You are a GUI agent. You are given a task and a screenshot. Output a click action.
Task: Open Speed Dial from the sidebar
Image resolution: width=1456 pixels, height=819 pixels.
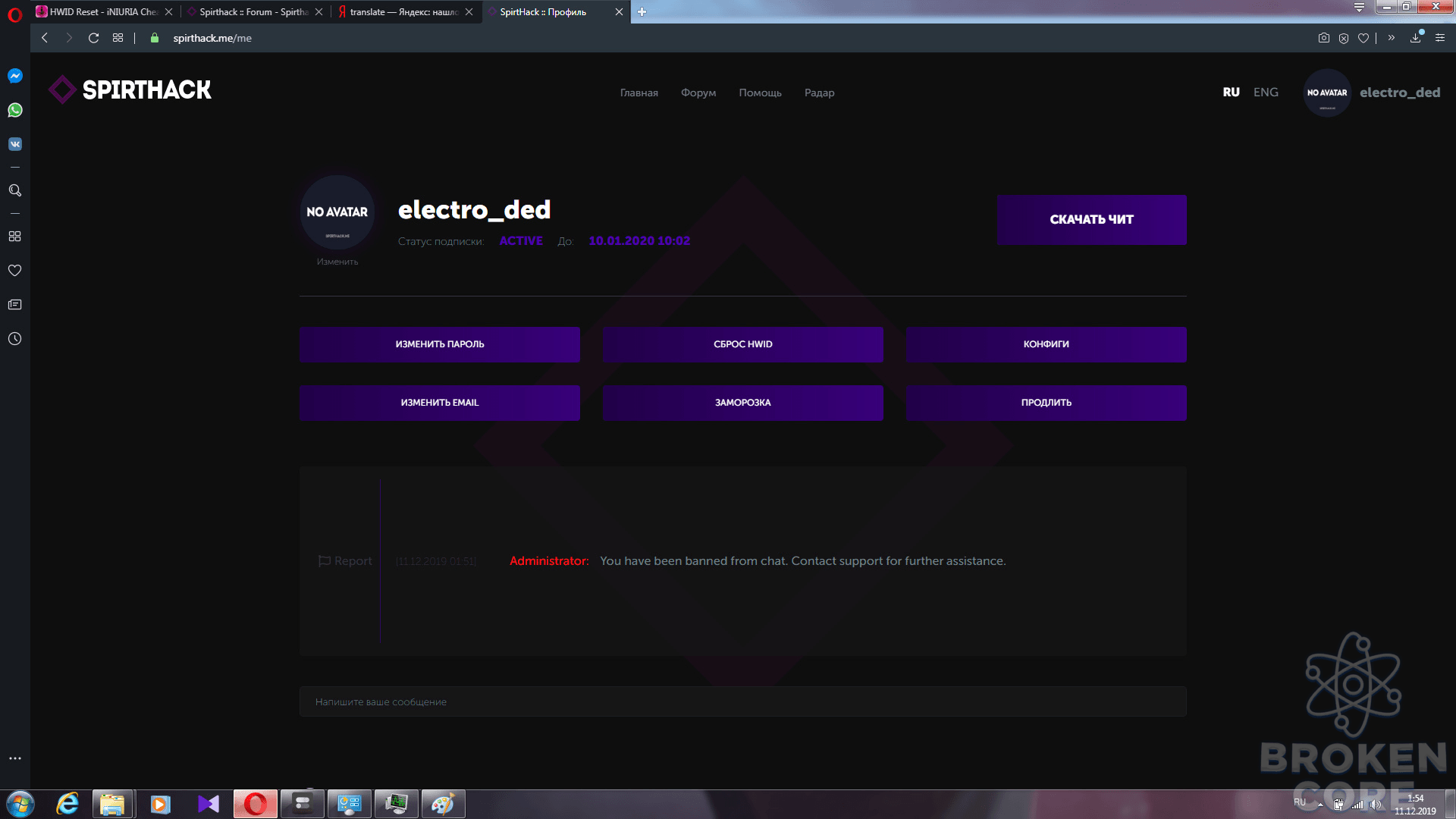point(15,237)
